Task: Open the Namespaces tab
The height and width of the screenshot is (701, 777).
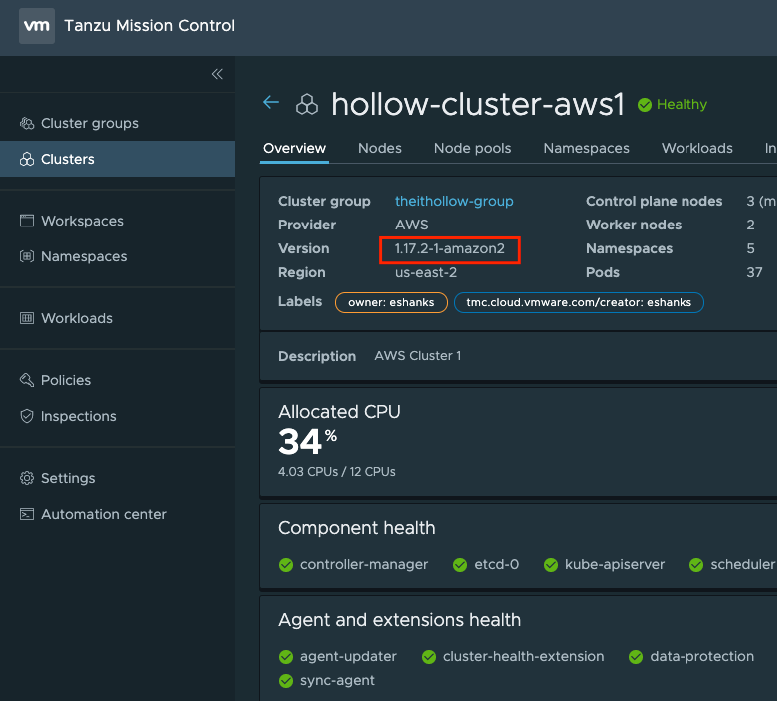Action: 586,148
